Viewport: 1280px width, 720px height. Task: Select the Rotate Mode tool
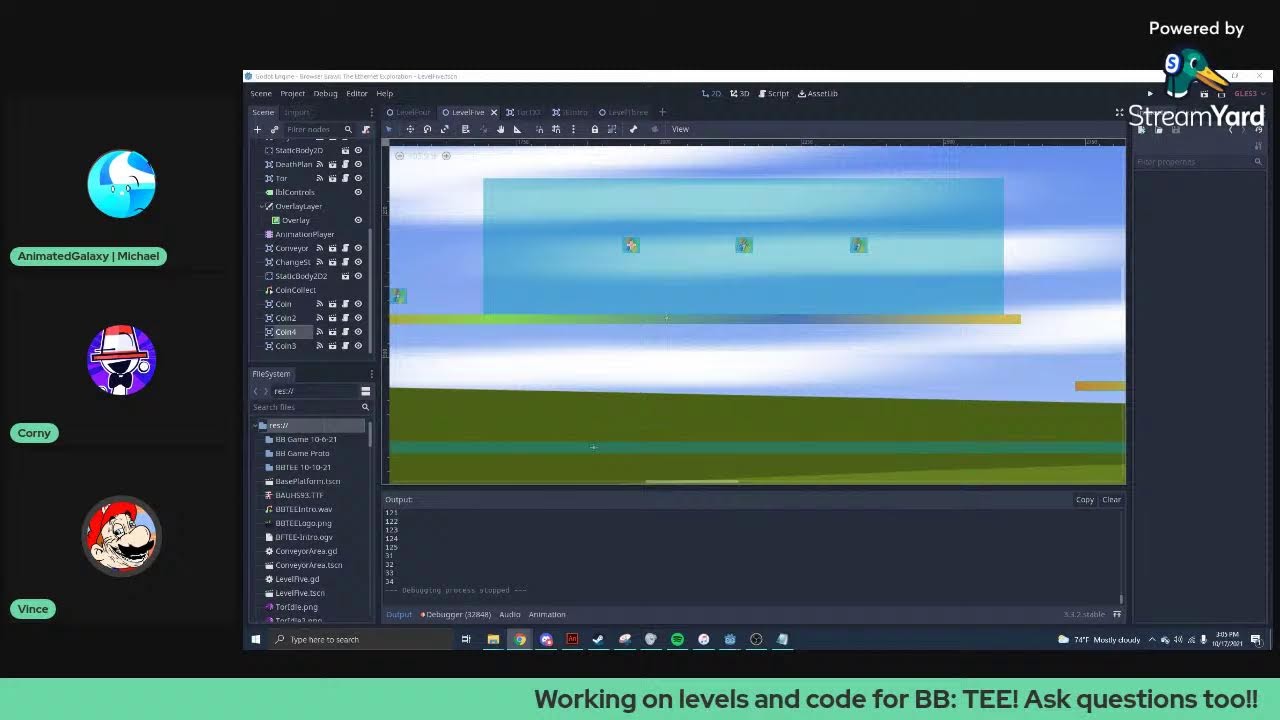pos(427,129)
